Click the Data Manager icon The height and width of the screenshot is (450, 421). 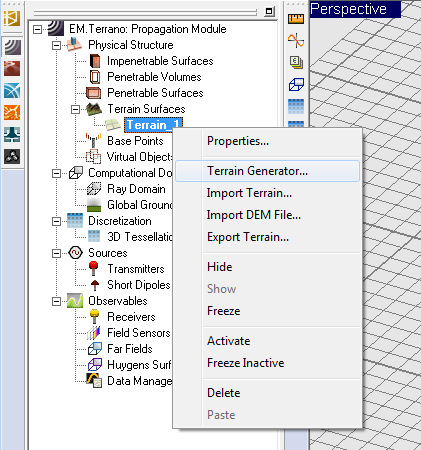tap(94, 380)
